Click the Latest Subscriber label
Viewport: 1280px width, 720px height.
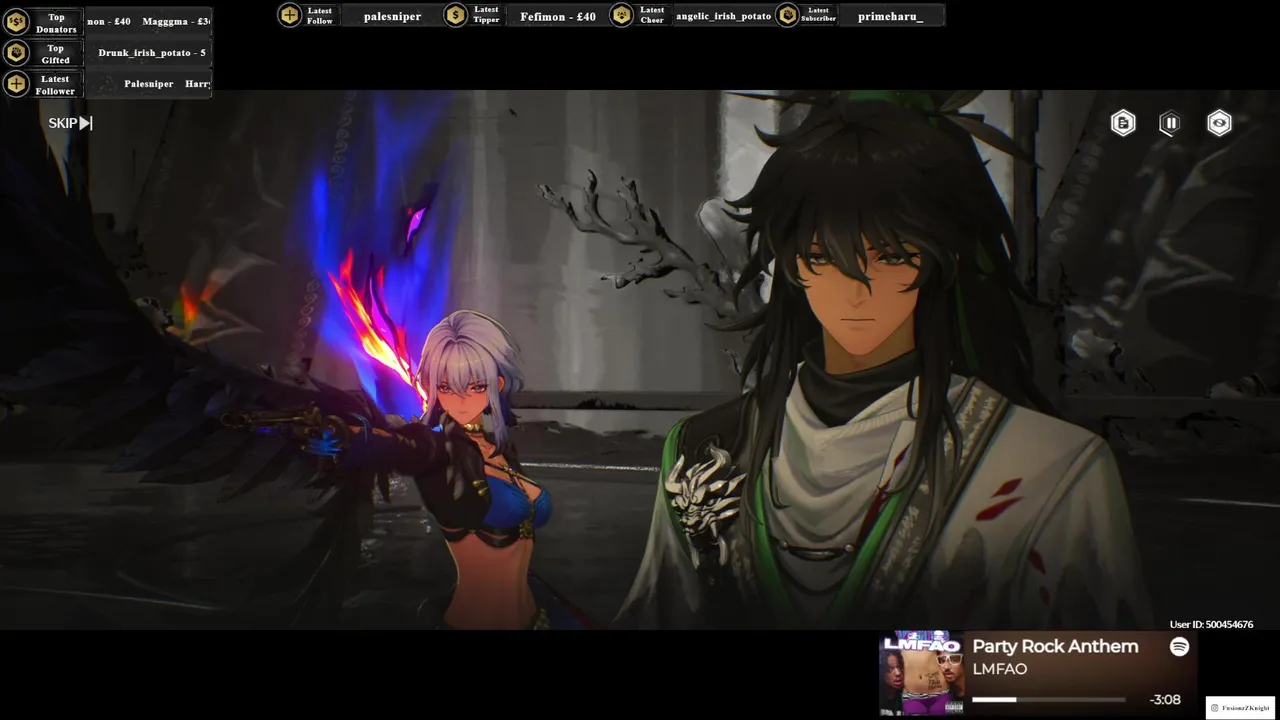(818, 15)
